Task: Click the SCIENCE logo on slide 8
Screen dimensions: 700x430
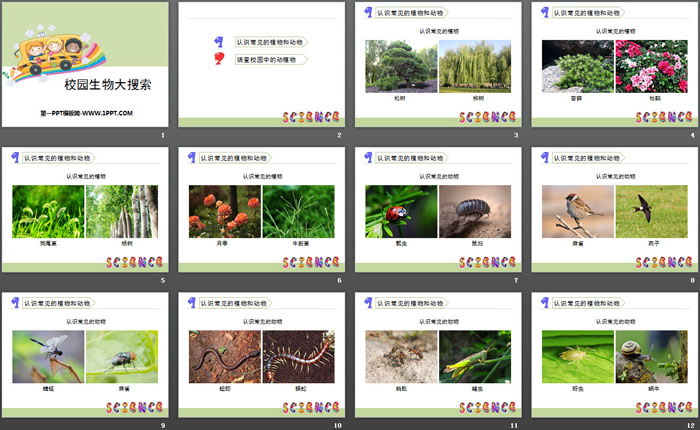Action: click(664, 262)
